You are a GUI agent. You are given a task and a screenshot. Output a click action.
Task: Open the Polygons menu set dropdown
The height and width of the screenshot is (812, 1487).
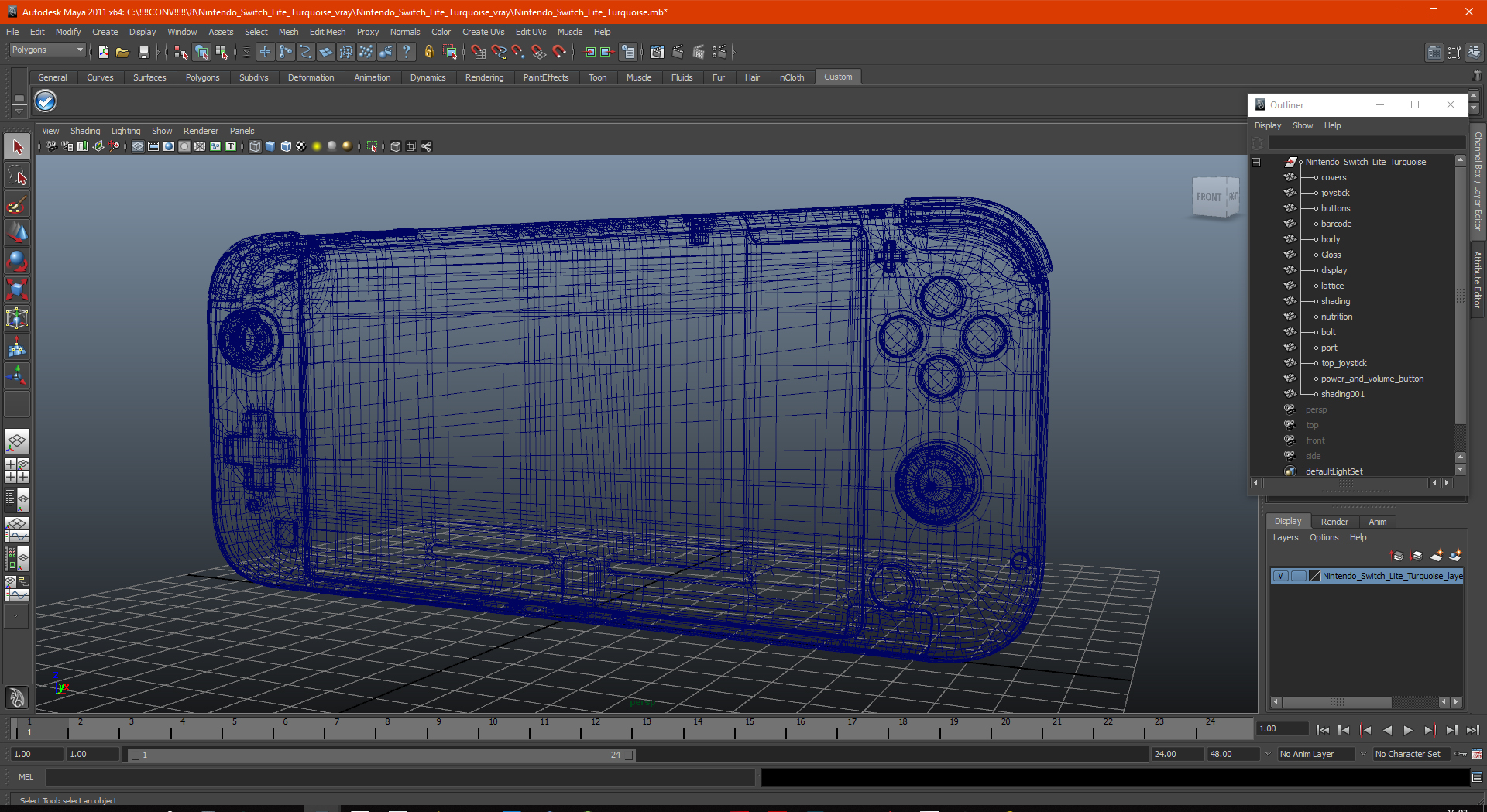79,50
